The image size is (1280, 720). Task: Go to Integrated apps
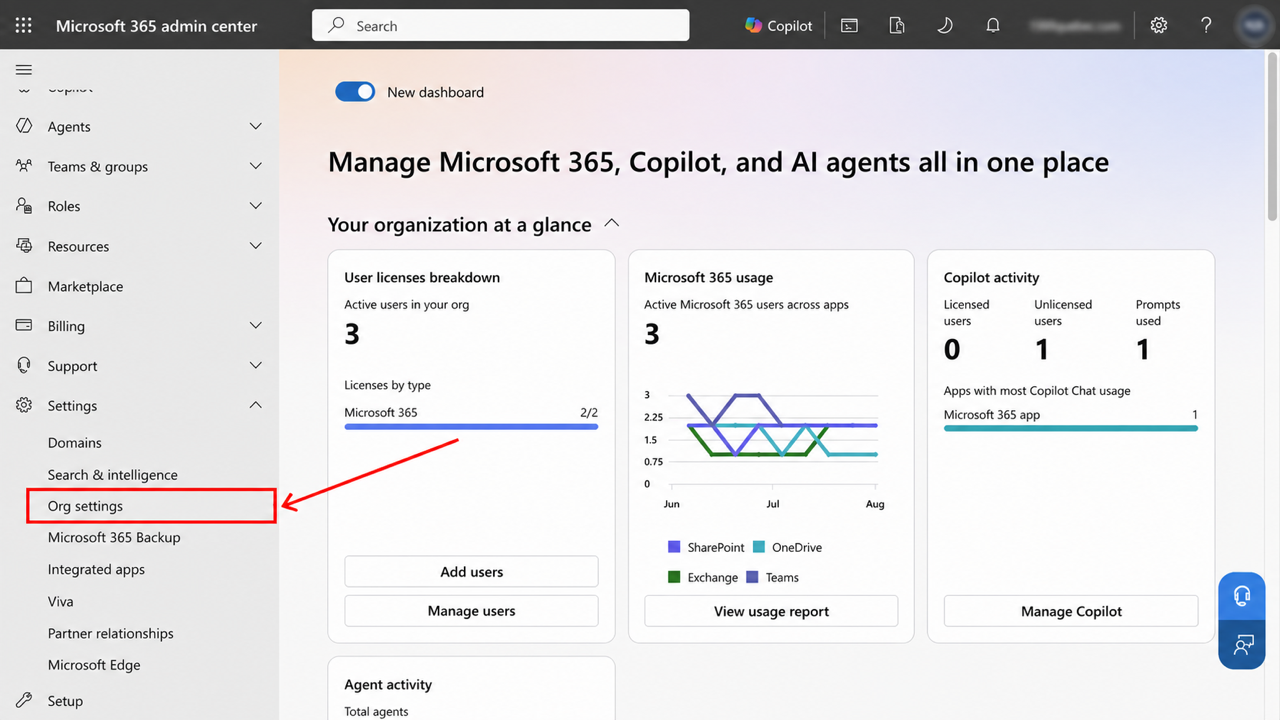[96, 570]
